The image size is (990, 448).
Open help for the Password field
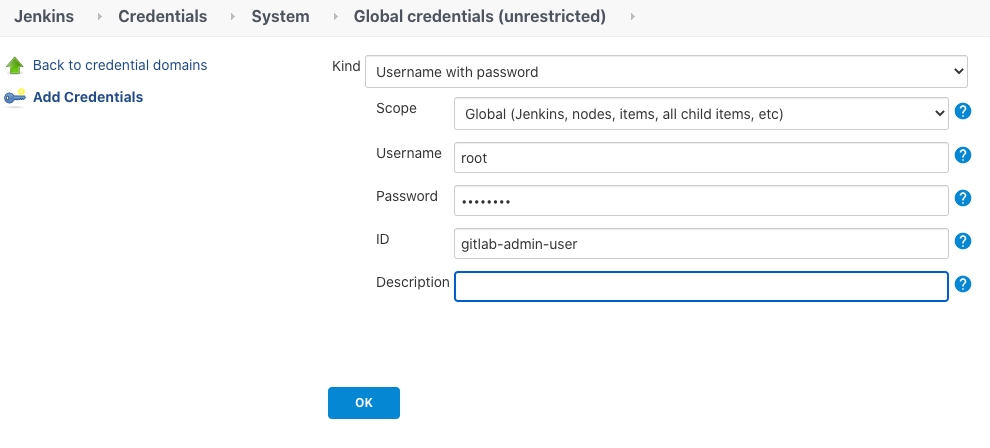[x=963, y=198]
